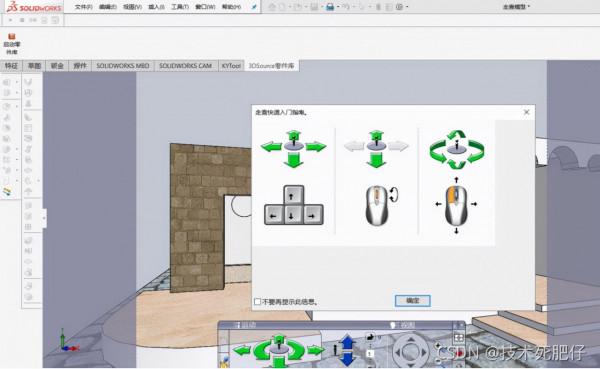Launch the parts library icon under the menu bar
Viewport: 600px width, 369px height.
[x=12, y=44]
